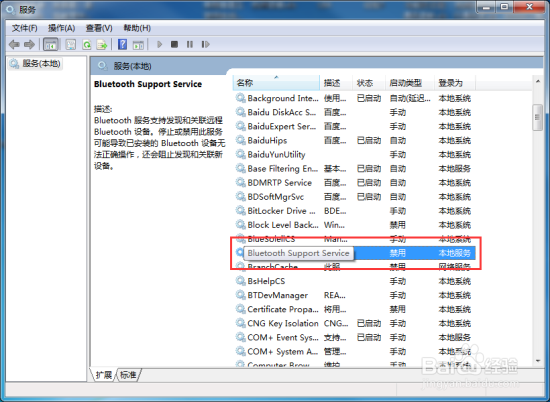This screenshot has width=550, height=402.
Task: Click the Stop service square icon
Action: [174, 44]
